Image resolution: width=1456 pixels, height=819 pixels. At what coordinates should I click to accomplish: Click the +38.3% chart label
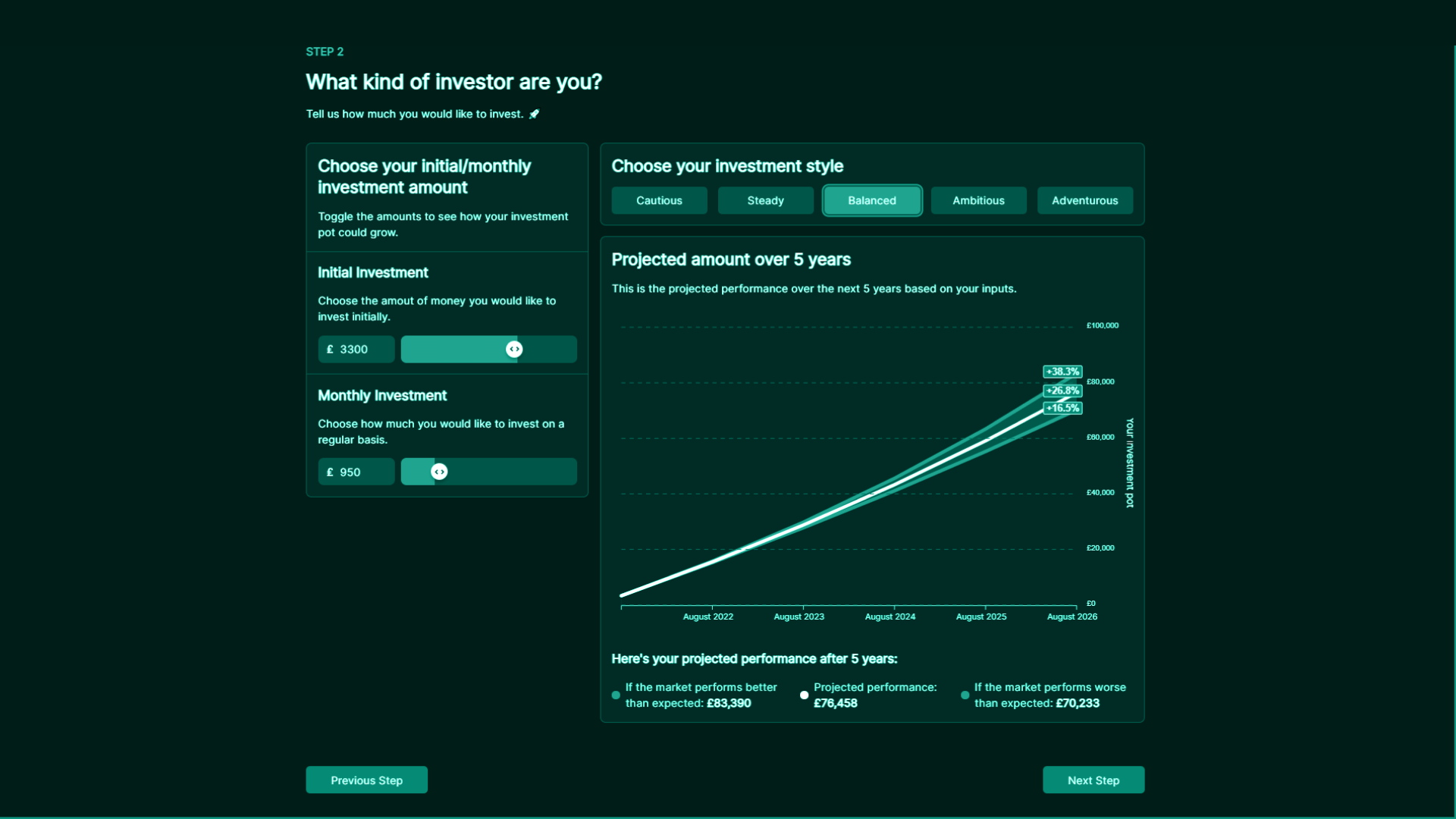point(1062,372)
